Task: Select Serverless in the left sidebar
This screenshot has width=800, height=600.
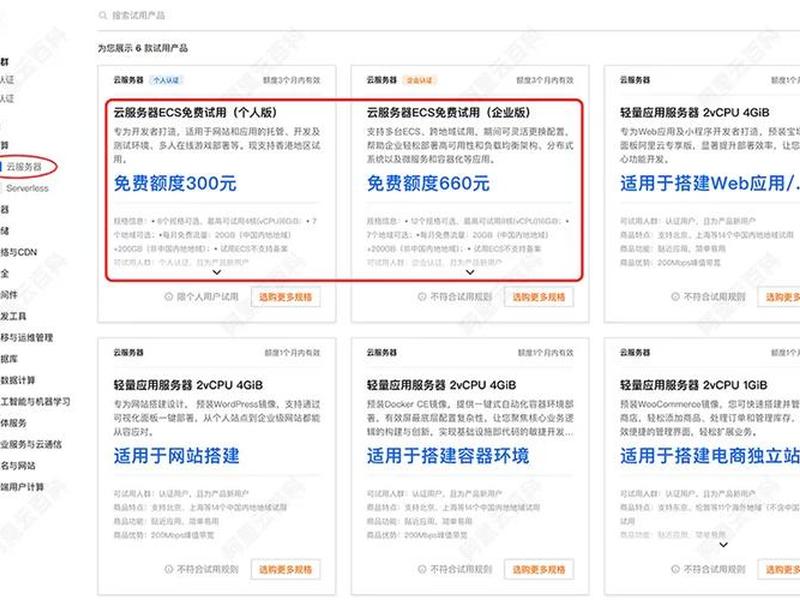Action: [27, 188]
